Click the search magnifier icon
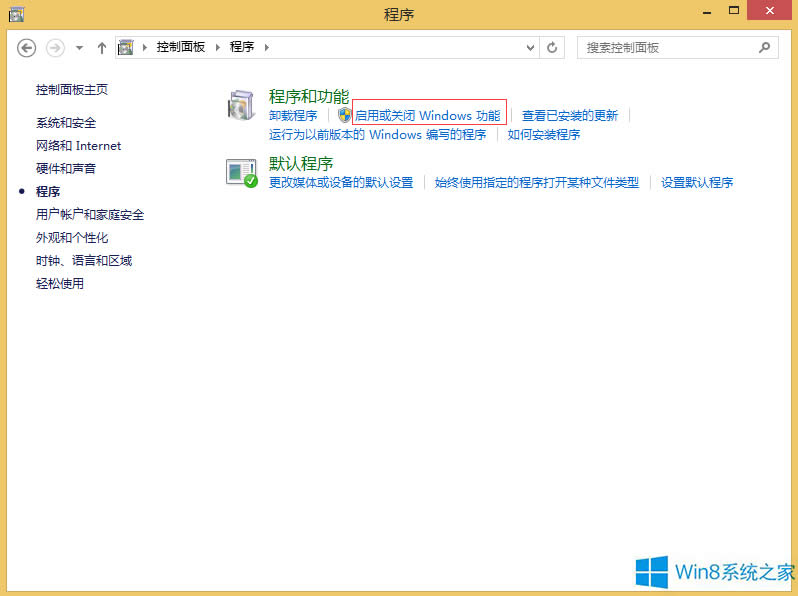Screen dimensions: 798x596 (764, 48)
